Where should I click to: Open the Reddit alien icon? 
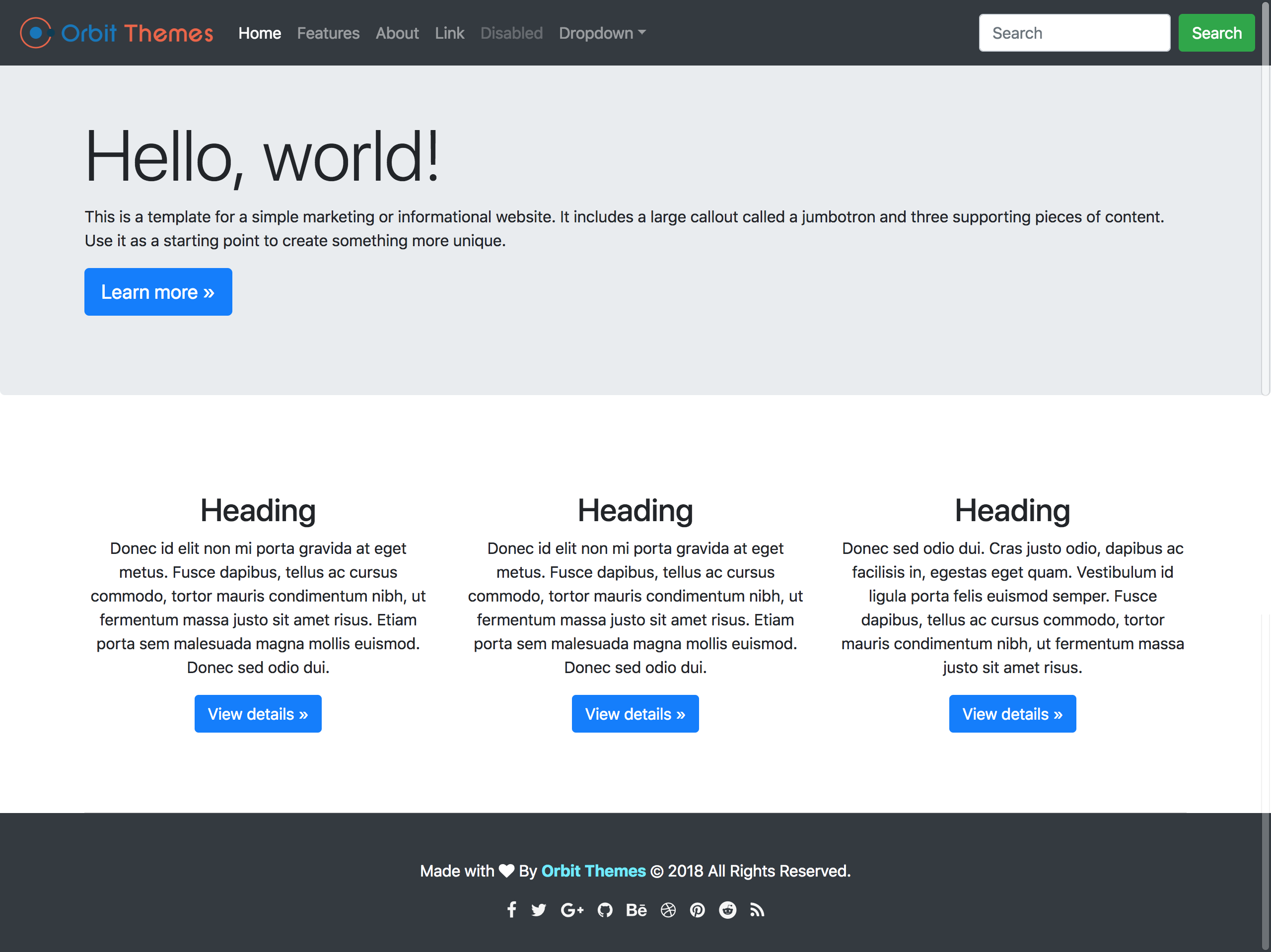point(727,909)
